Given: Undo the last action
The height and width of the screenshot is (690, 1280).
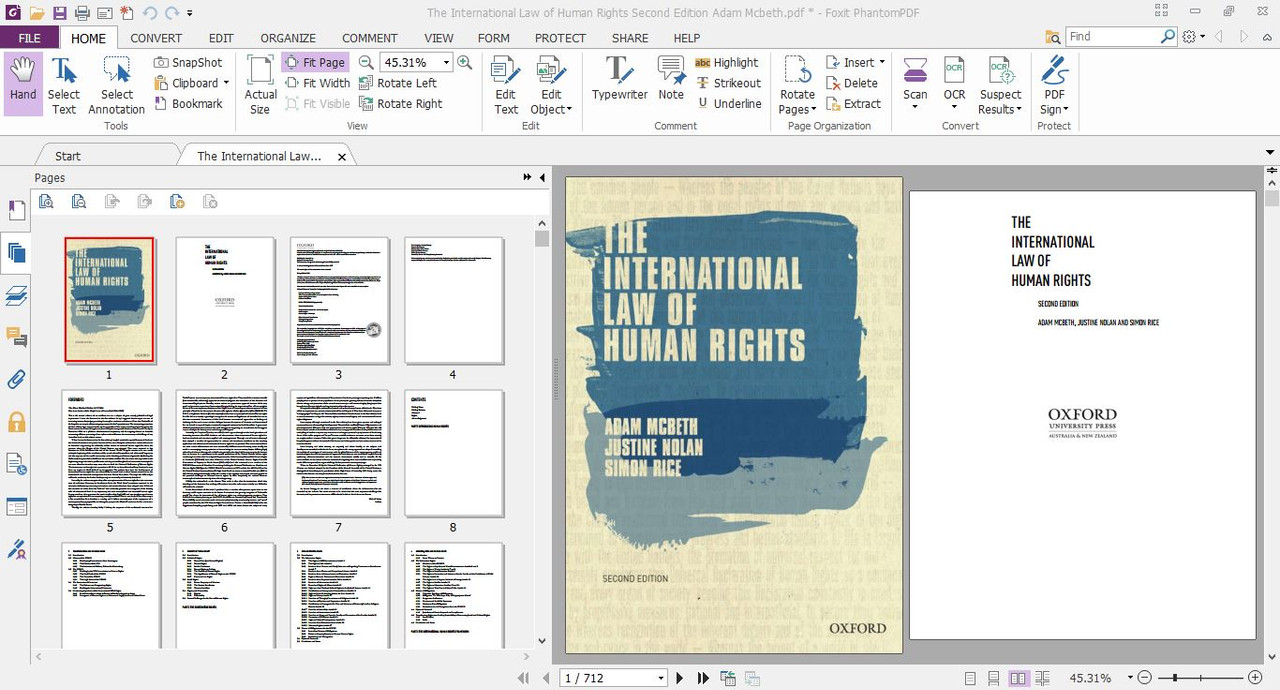Looking at the screenshot, I should [150, 13].
